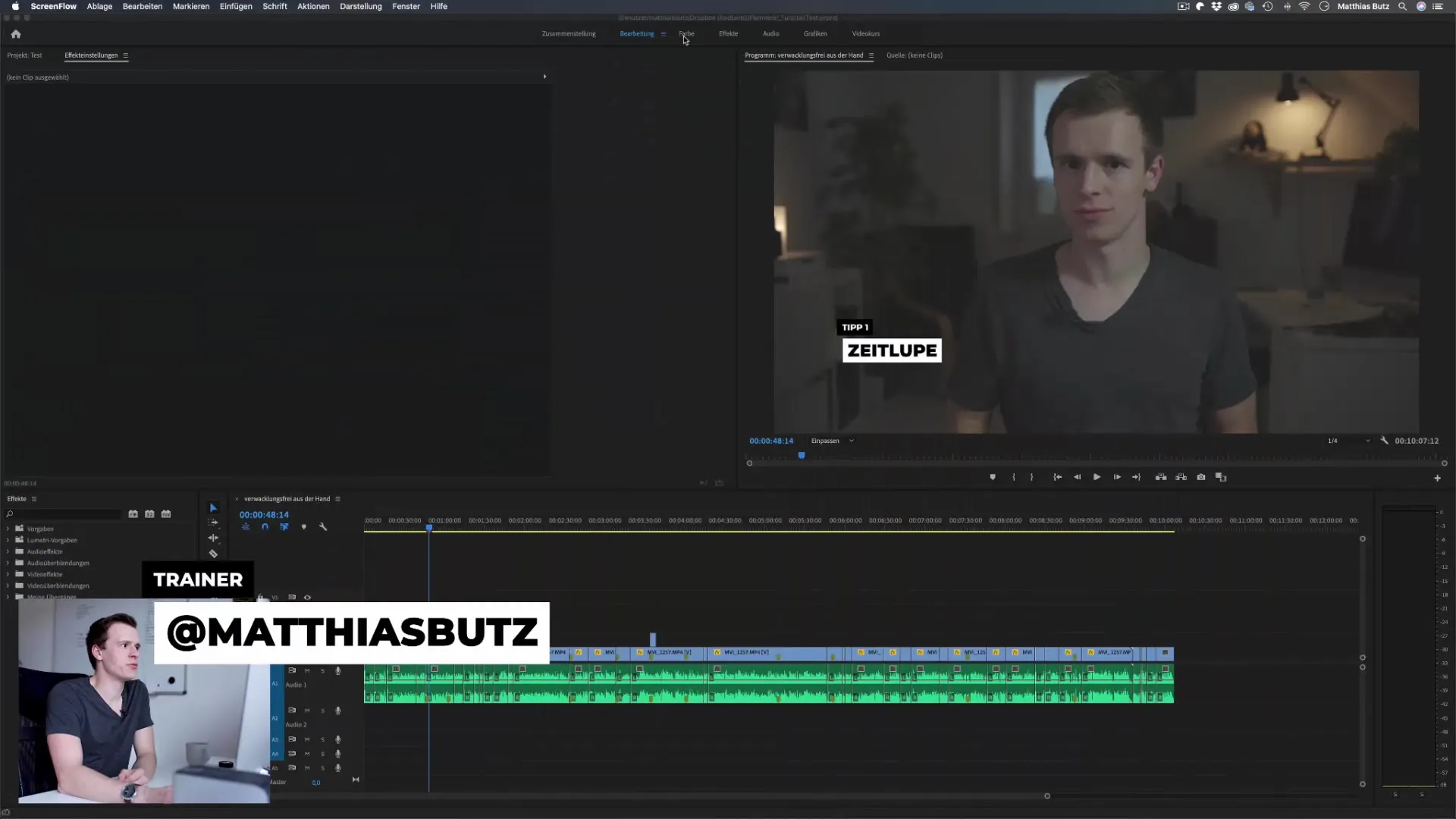Expand the Lumetri-Vorgaben folder
This screenshot has width=1456, height=819.
[x=8, y=541]
